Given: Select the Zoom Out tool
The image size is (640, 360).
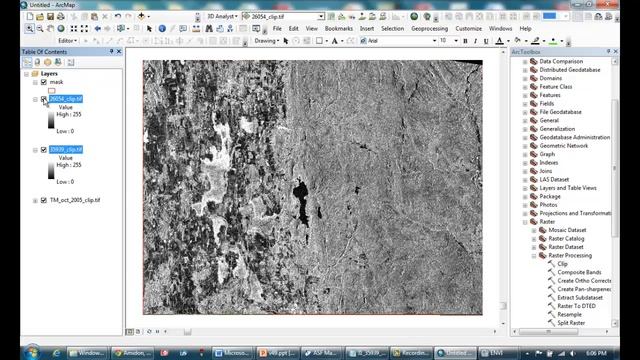Looking at the screenshot, I should pyautogui.click(x=40, y=29).
